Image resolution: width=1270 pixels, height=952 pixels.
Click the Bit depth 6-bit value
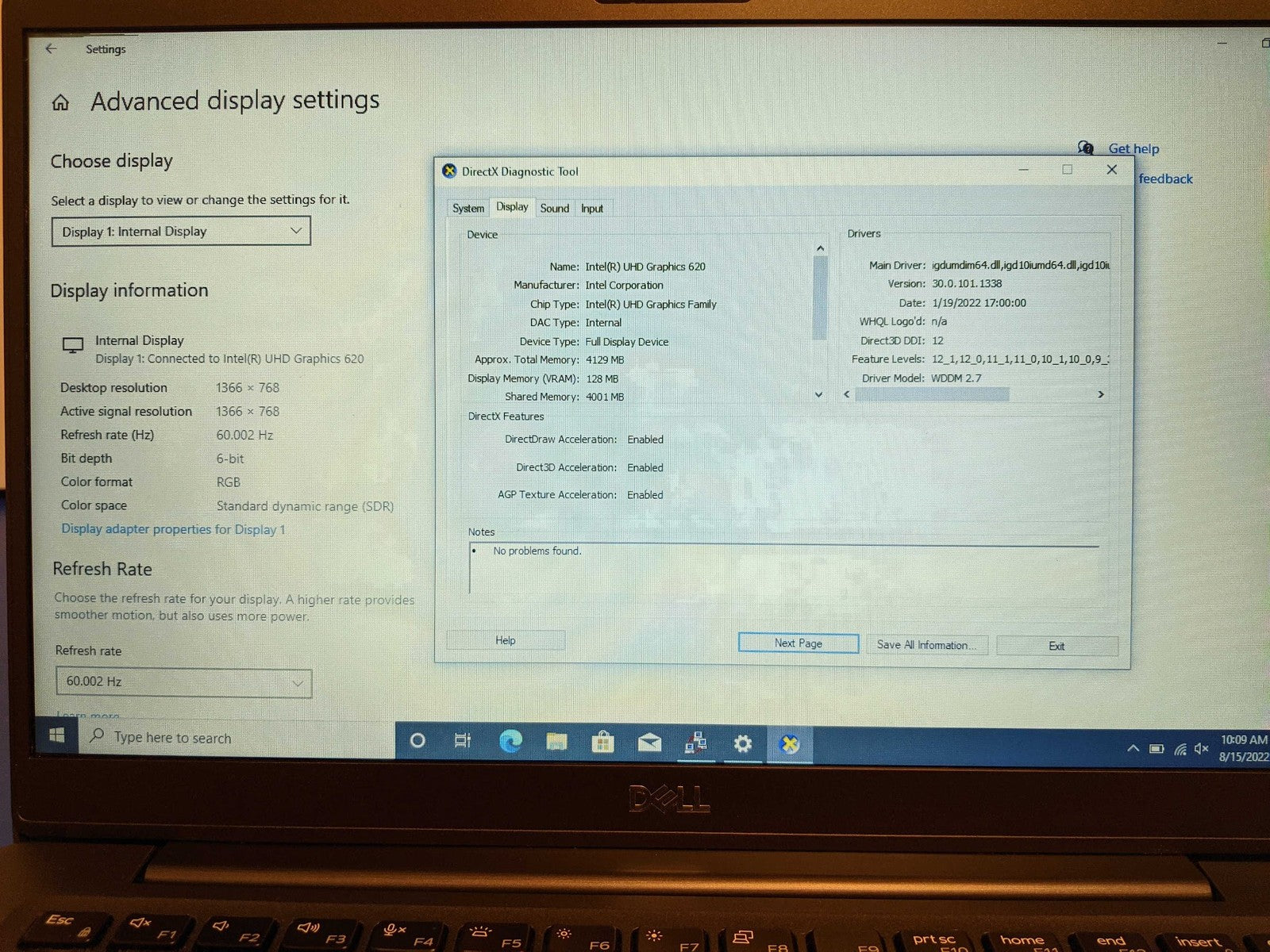tap(230, 459)
